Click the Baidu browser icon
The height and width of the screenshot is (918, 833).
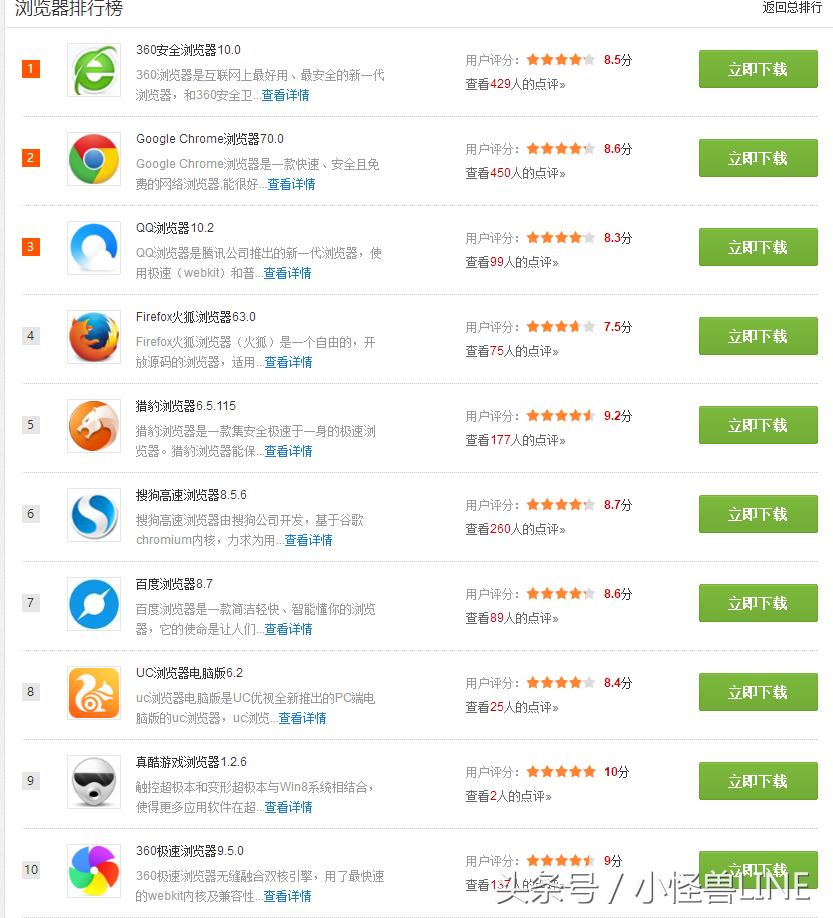coord(94,604)
